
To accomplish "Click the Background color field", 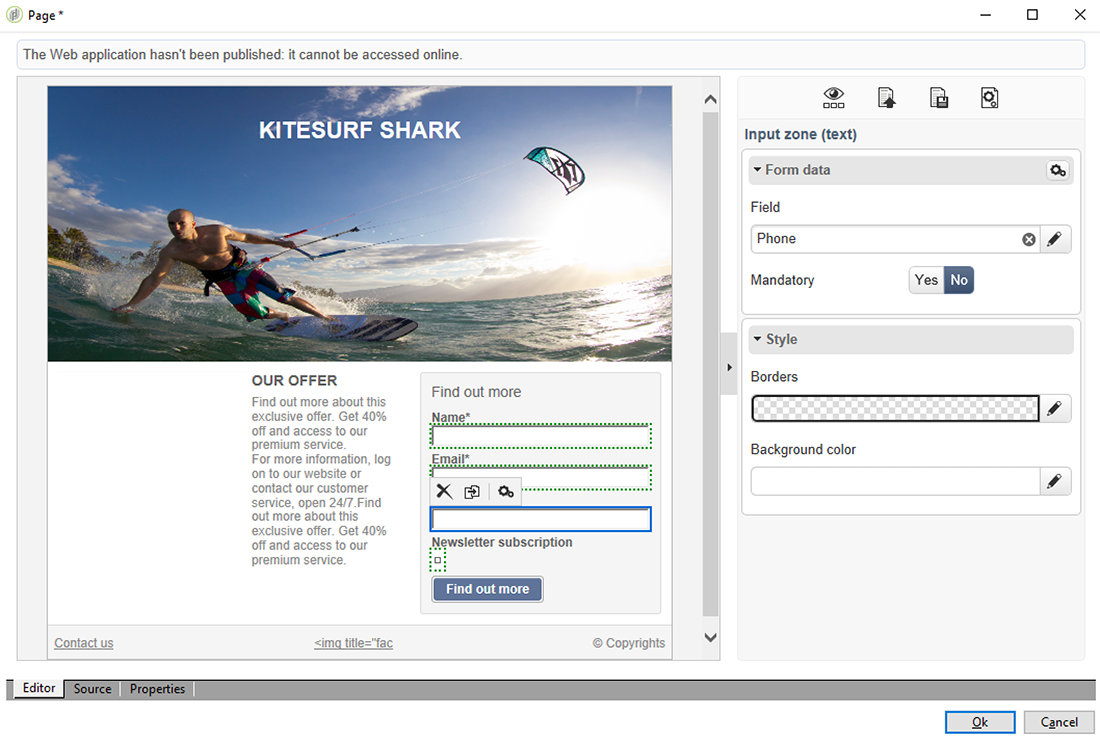I will (895, 481).
